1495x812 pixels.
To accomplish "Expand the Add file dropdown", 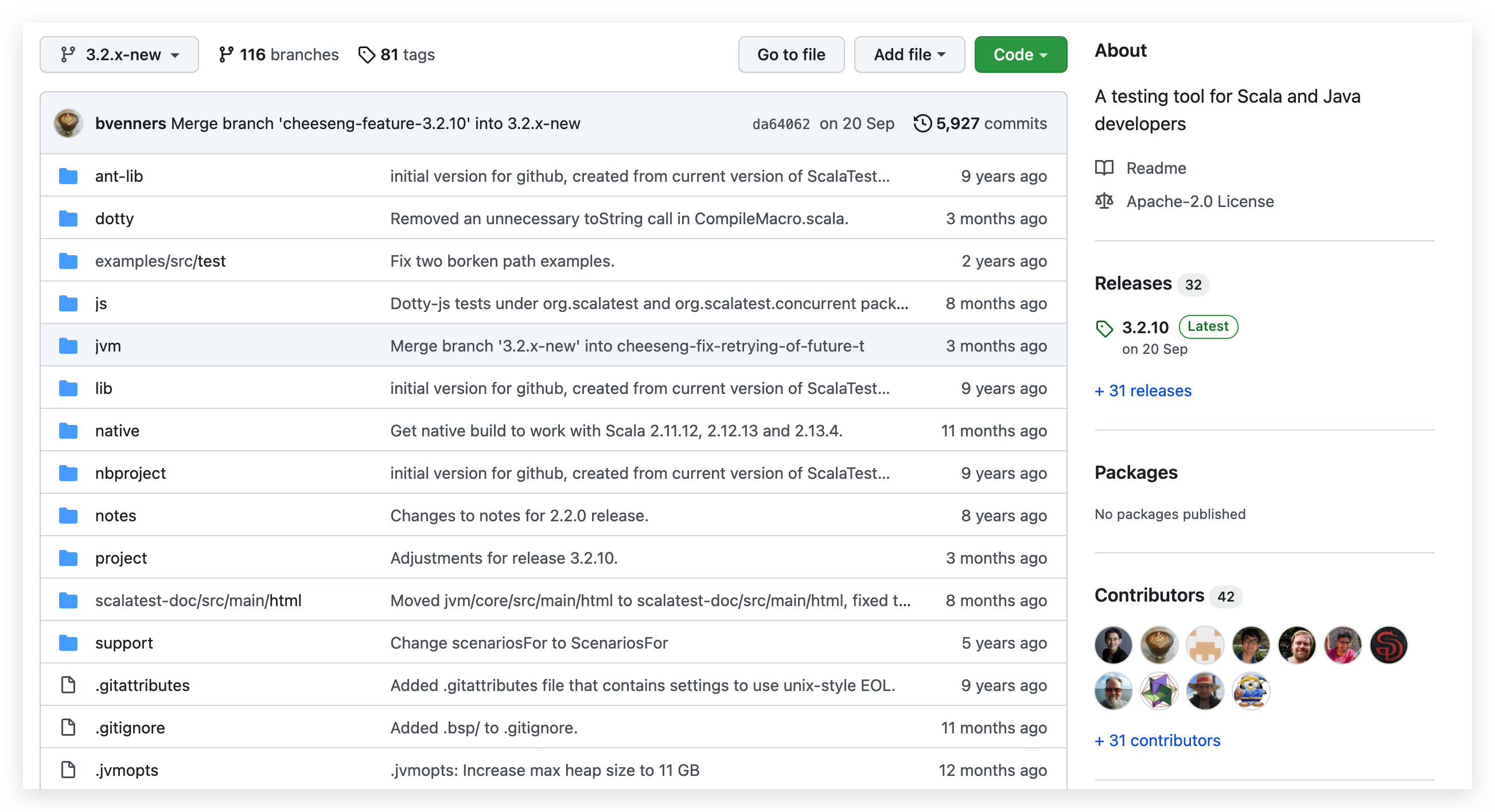I will point(909,54).
